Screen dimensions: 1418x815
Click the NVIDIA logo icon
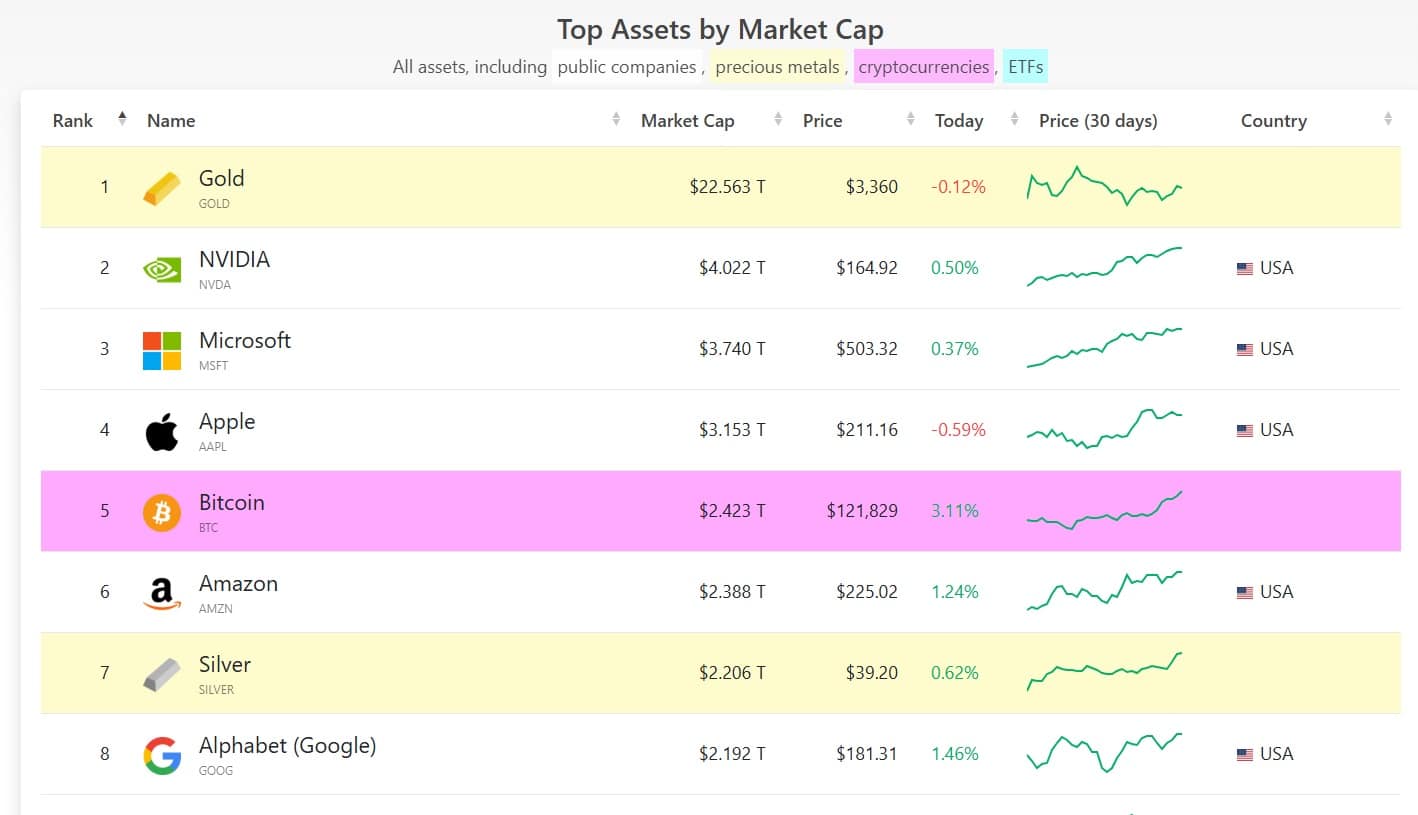click(162, 268)
